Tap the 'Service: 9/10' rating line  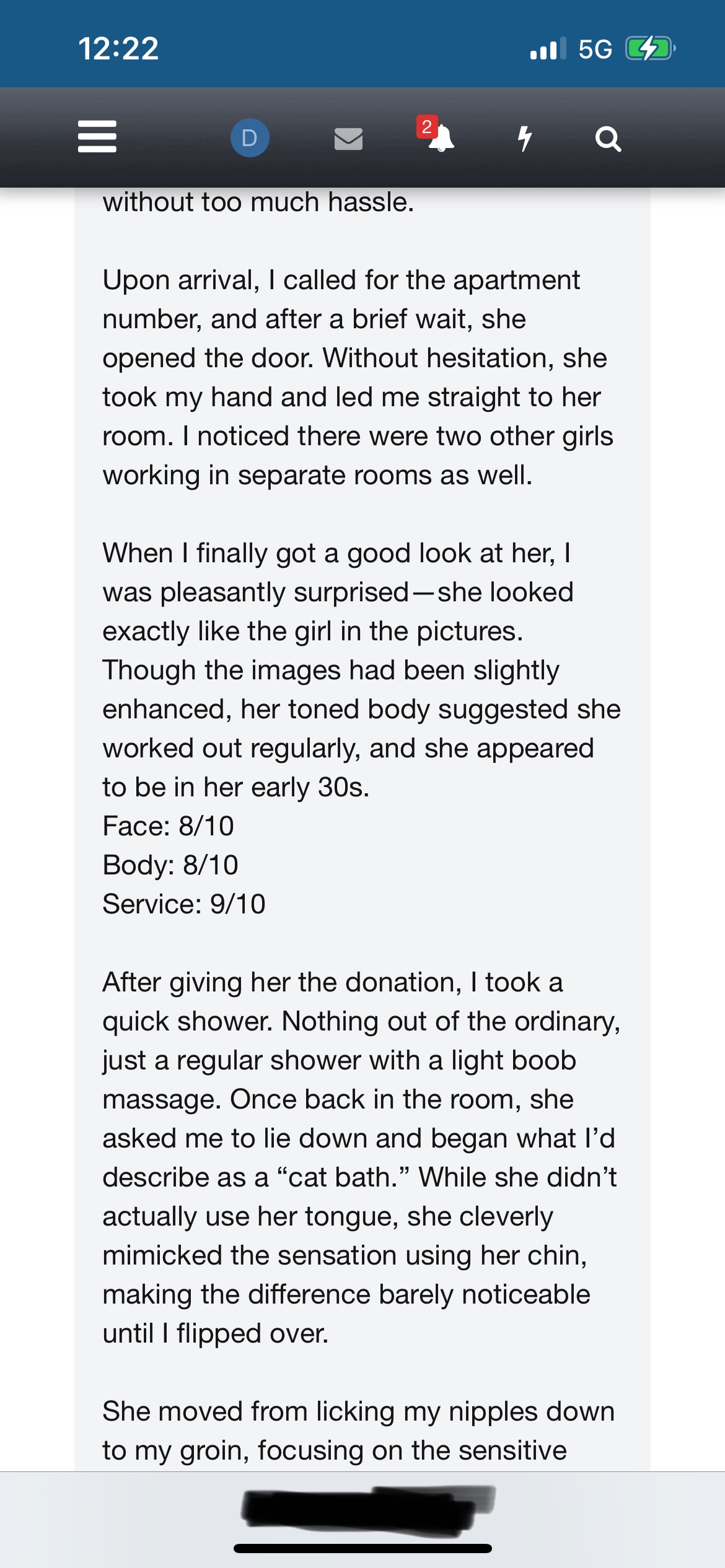(184, 904)
